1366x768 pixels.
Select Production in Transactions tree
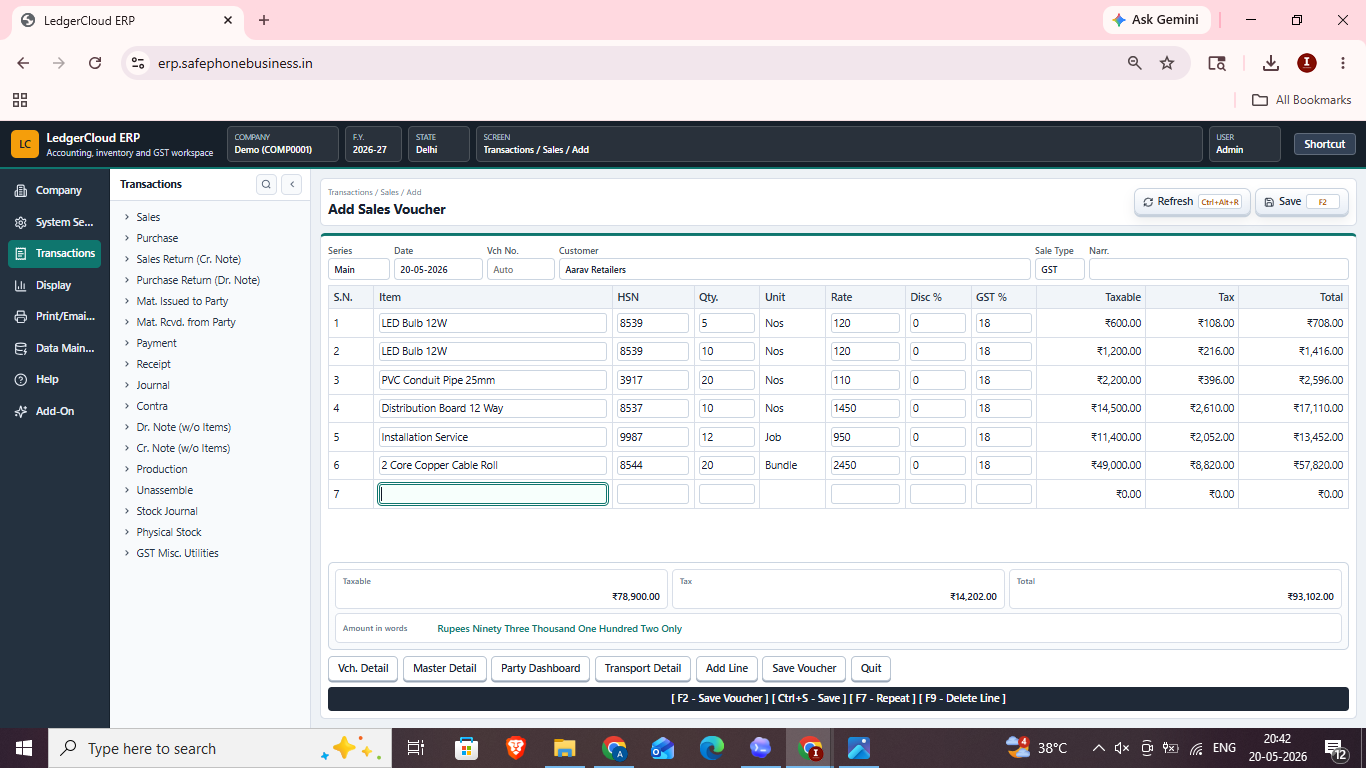tap(162, 469)
